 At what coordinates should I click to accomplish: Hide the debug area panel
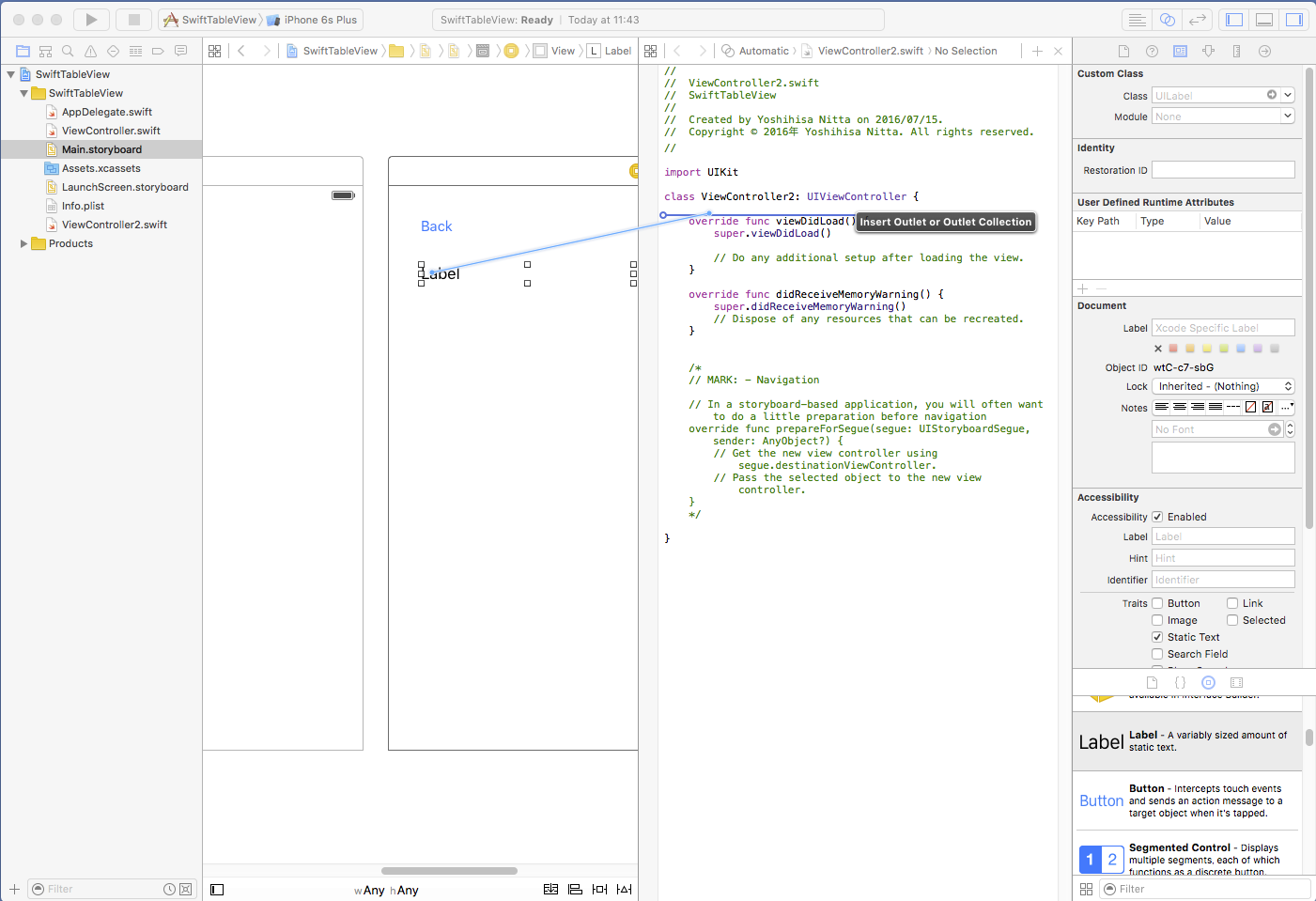point(1264,20)
